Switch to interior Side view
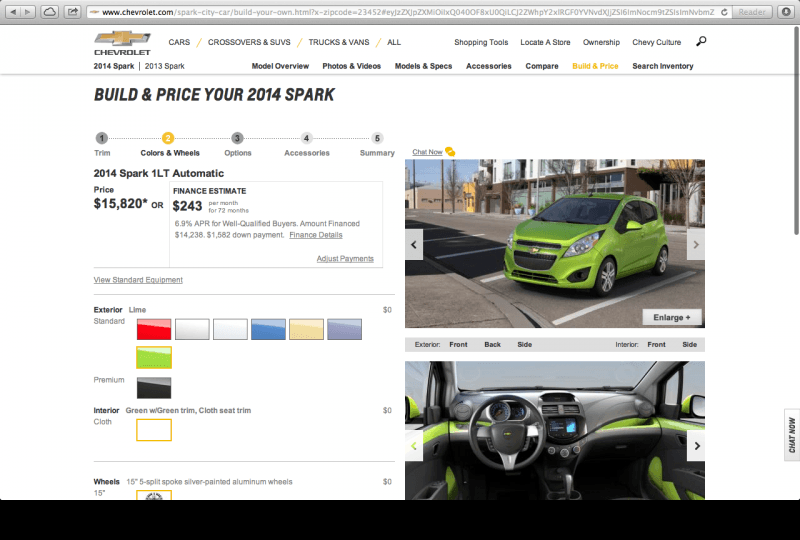 point(689,345)
